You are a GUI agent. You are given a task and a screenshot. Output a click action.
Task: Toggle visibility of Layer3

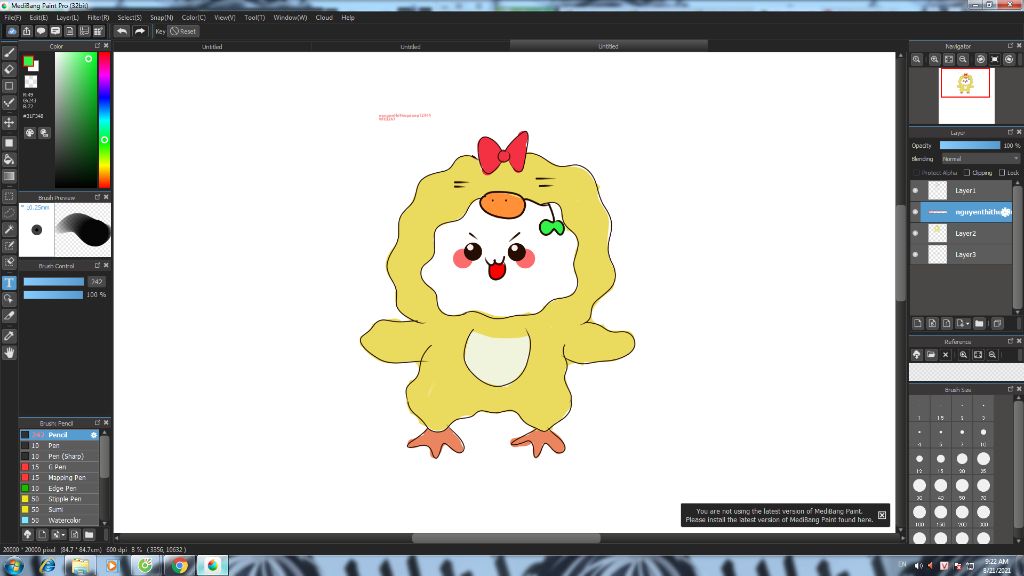915,255
